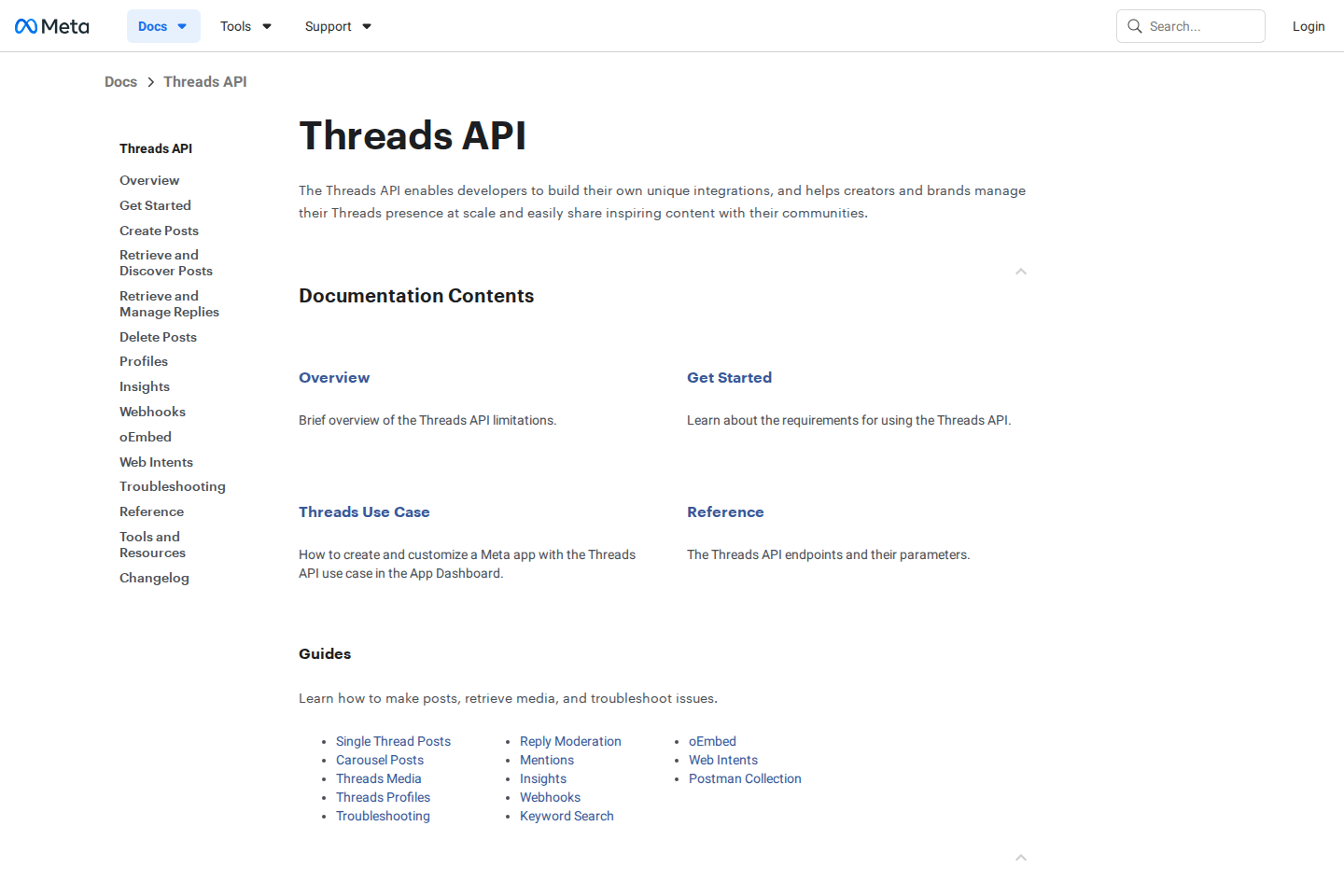Image resolution: width=1344 pixels, height=896 pixels.
Task: Open Single Thread Posts guide
Action: point(393,741)
